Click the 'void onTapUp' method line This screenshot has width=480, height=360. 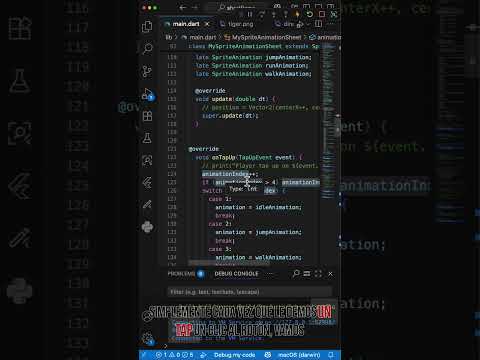[x=249, y=157]
